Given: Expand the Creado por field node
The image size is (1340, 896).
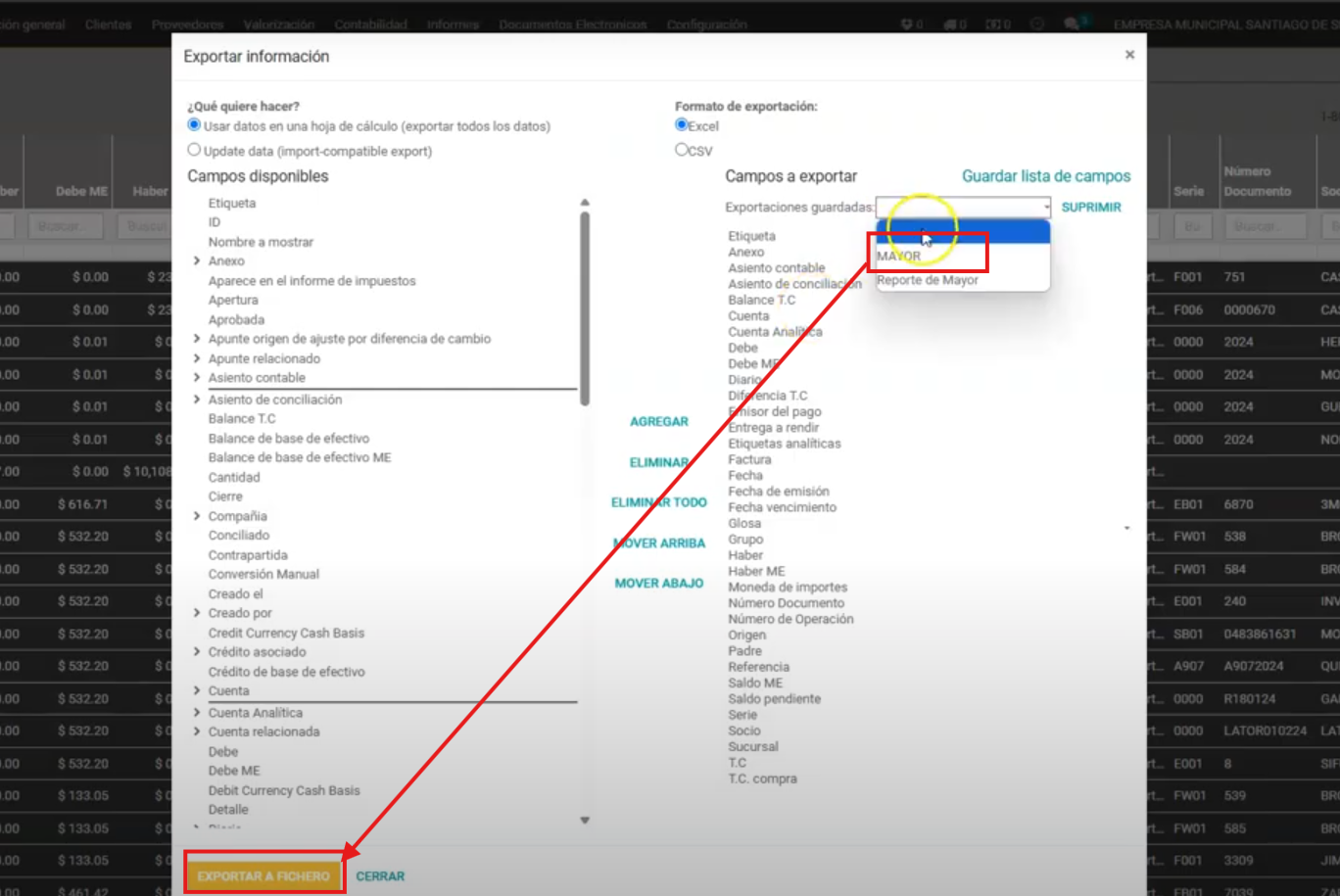Looking at the screenshot, I should click(x=197, y=613).
